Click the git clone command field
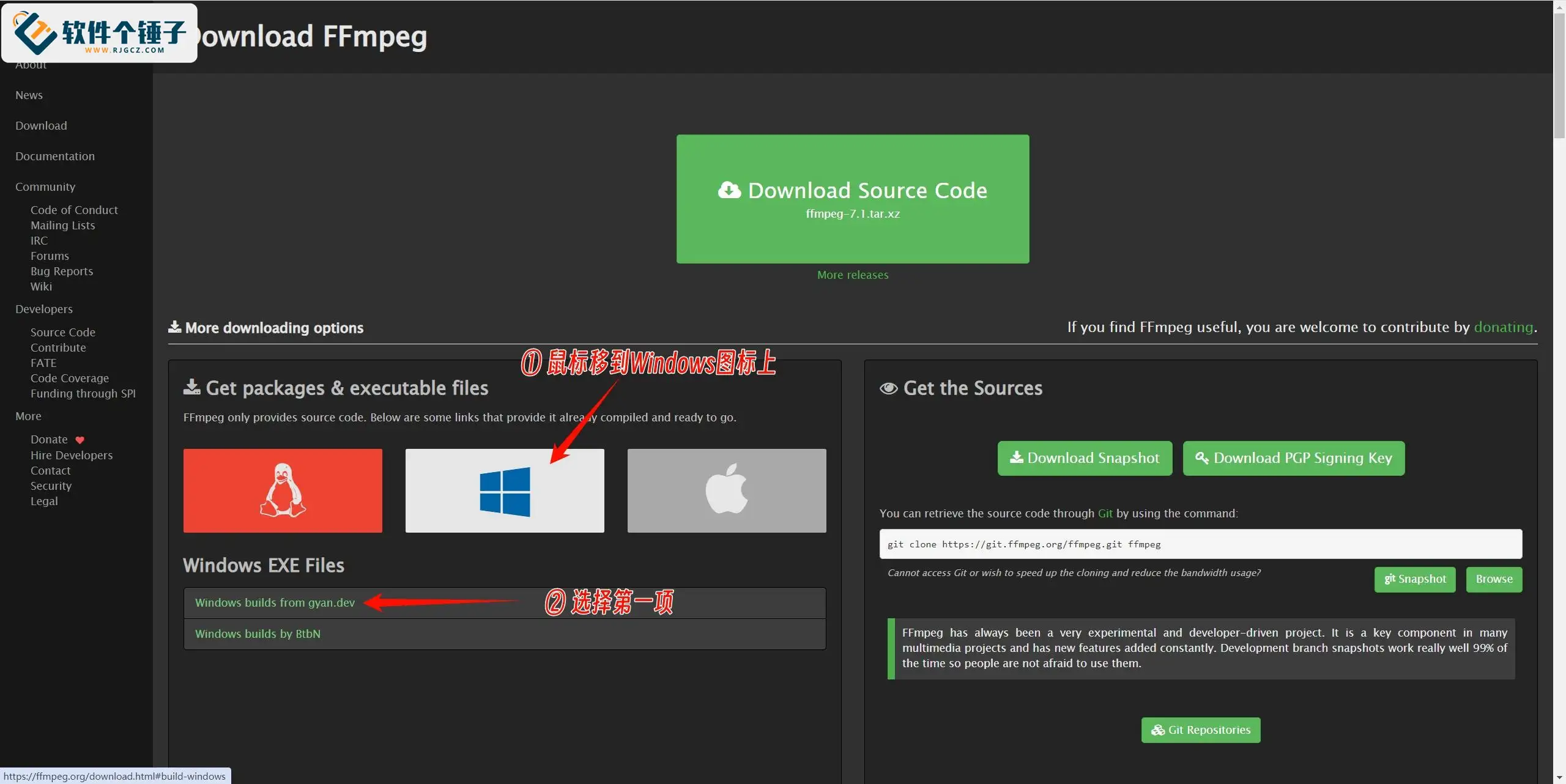The height and width of the screenshot is (784, 1566). (x=1201, y=544)
